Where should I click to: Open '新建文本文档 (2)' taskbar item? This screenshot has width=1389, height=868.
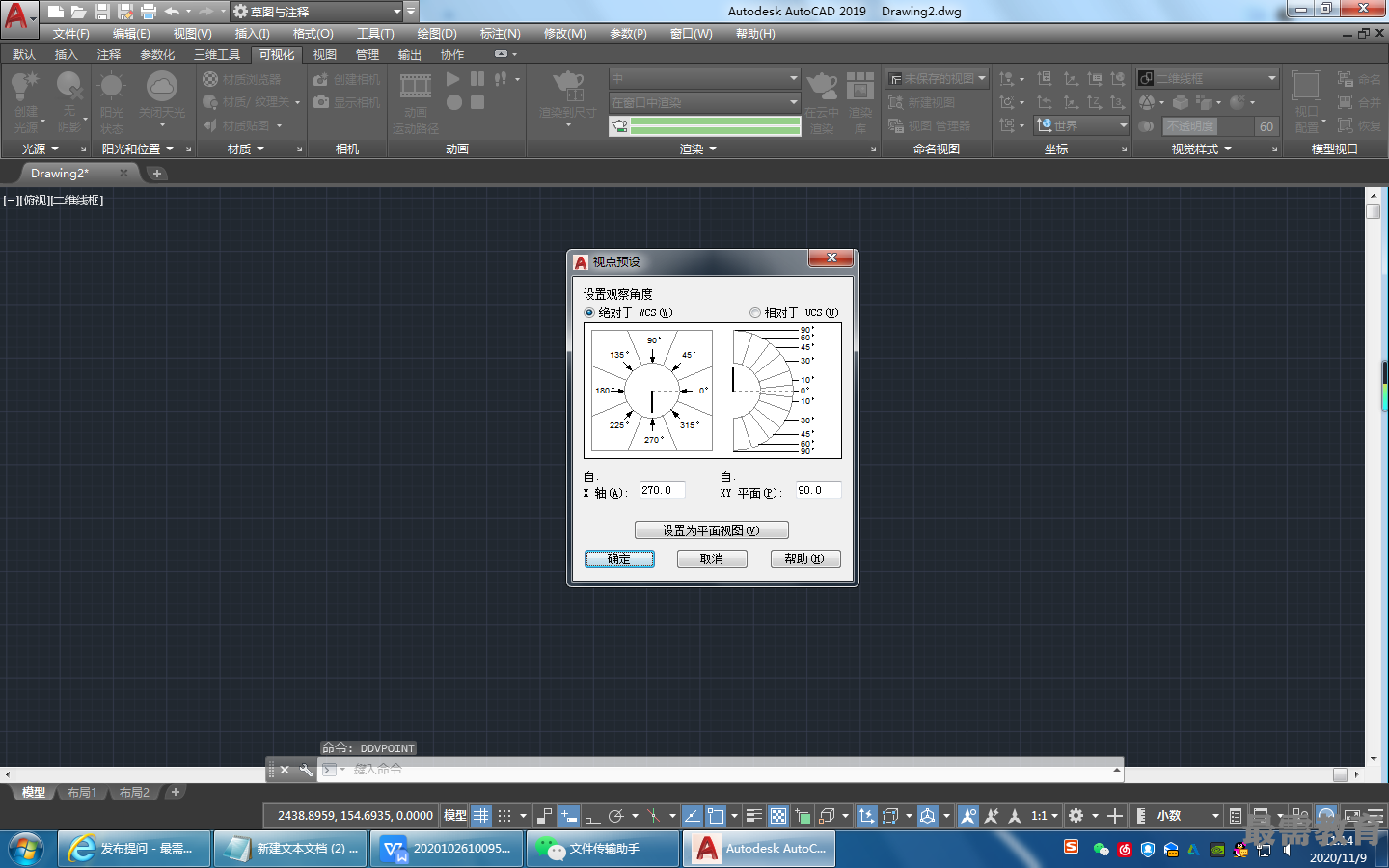click(x=290, y=849)
